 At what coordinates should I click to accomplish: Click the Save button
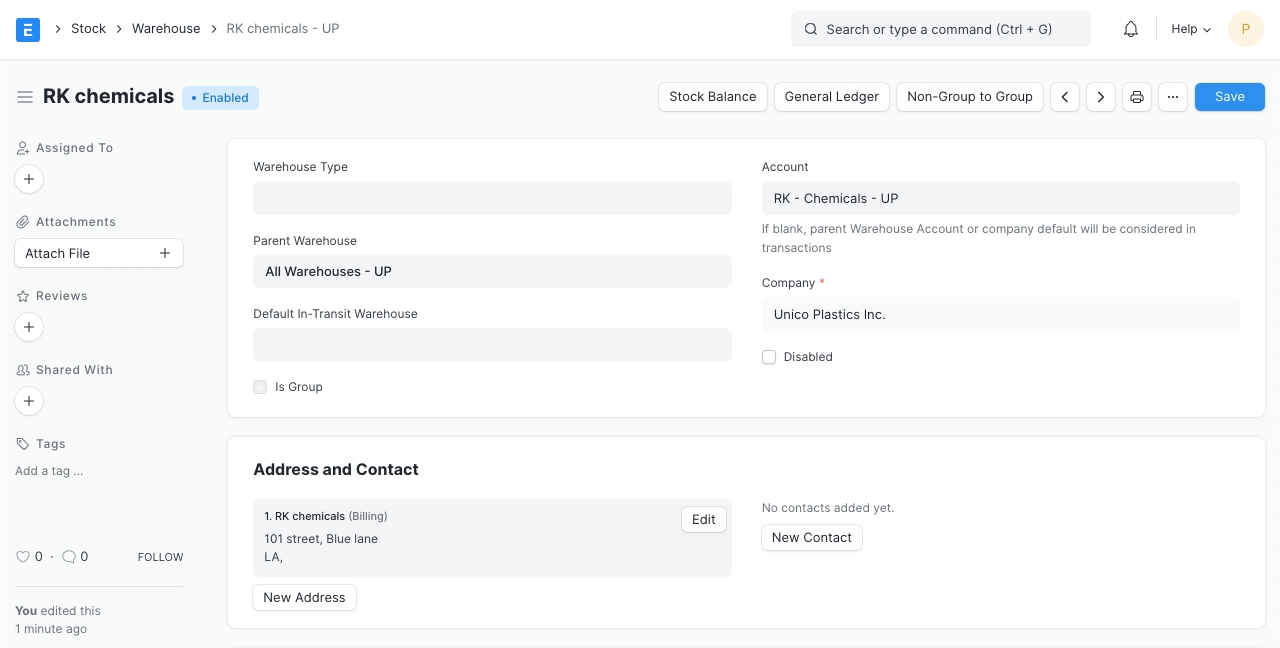point(1229,97)
